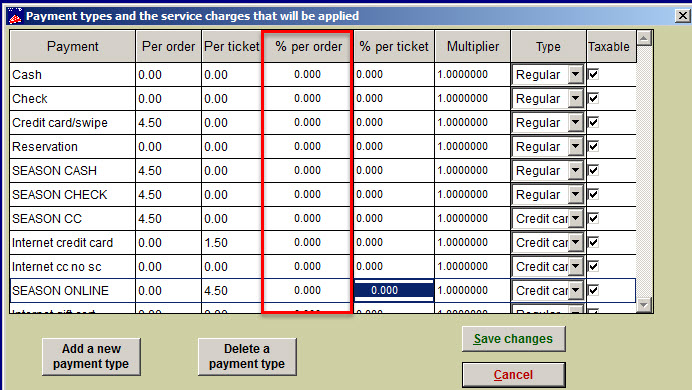This screenshot has height=390, width=692.
Task: Toggle Taxable for Internet credit card
Action: pyautogui.click(x=594, y=242)
